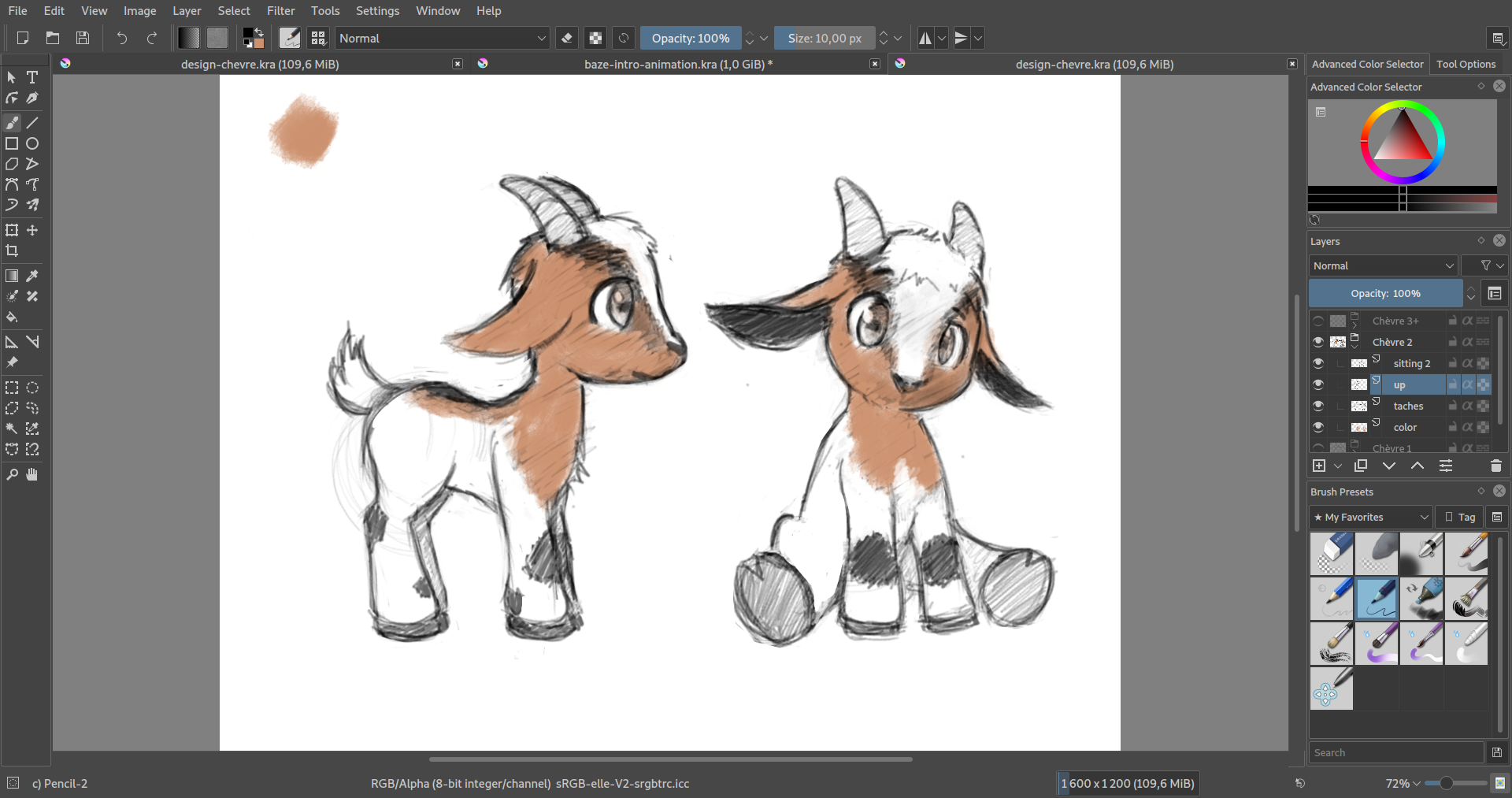Select the Color Picker eyedropper tool
Viewport: 1512px width, 798px height.
point(32,276)
